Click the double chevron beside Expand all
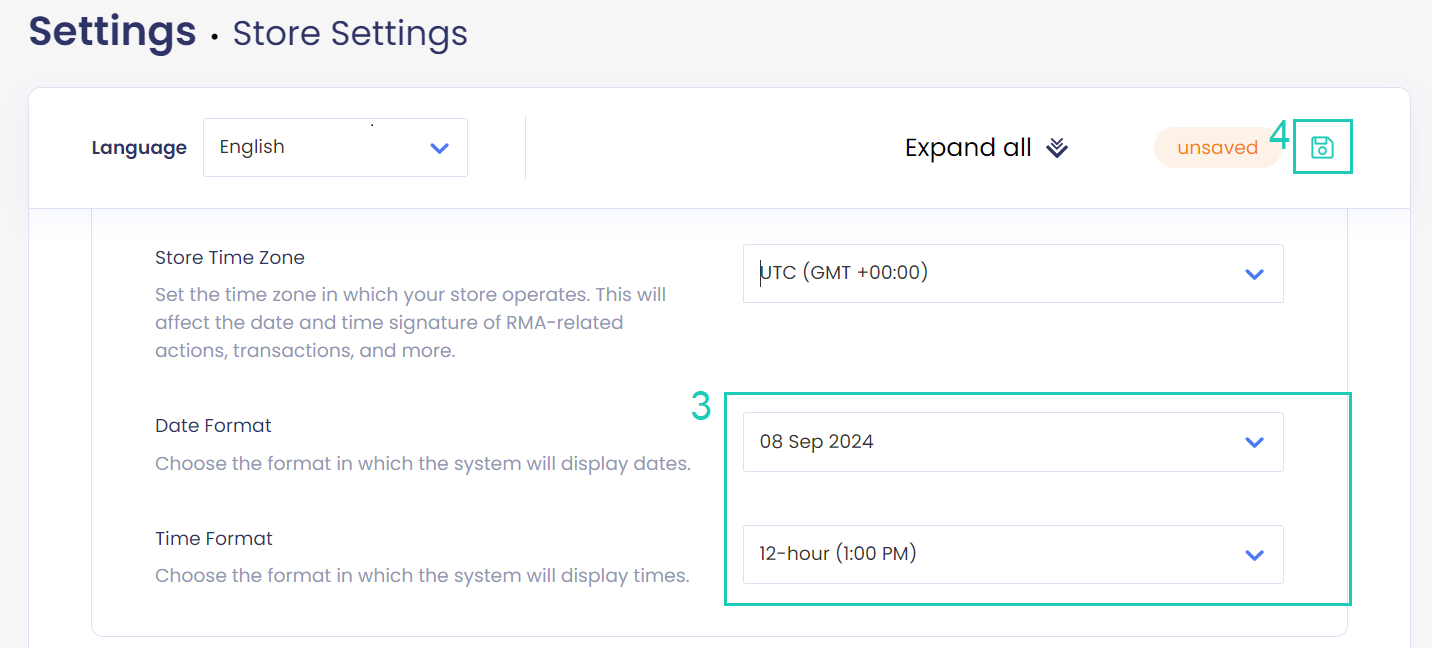This screenshot has height=648, width=1432. [x=1057, y=148]
